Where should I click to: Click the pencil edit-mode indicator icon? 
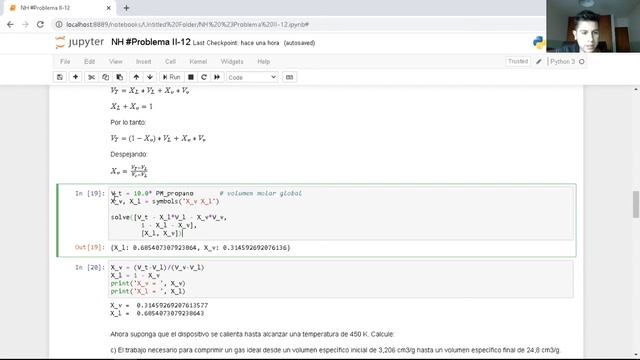coord(539,62)
